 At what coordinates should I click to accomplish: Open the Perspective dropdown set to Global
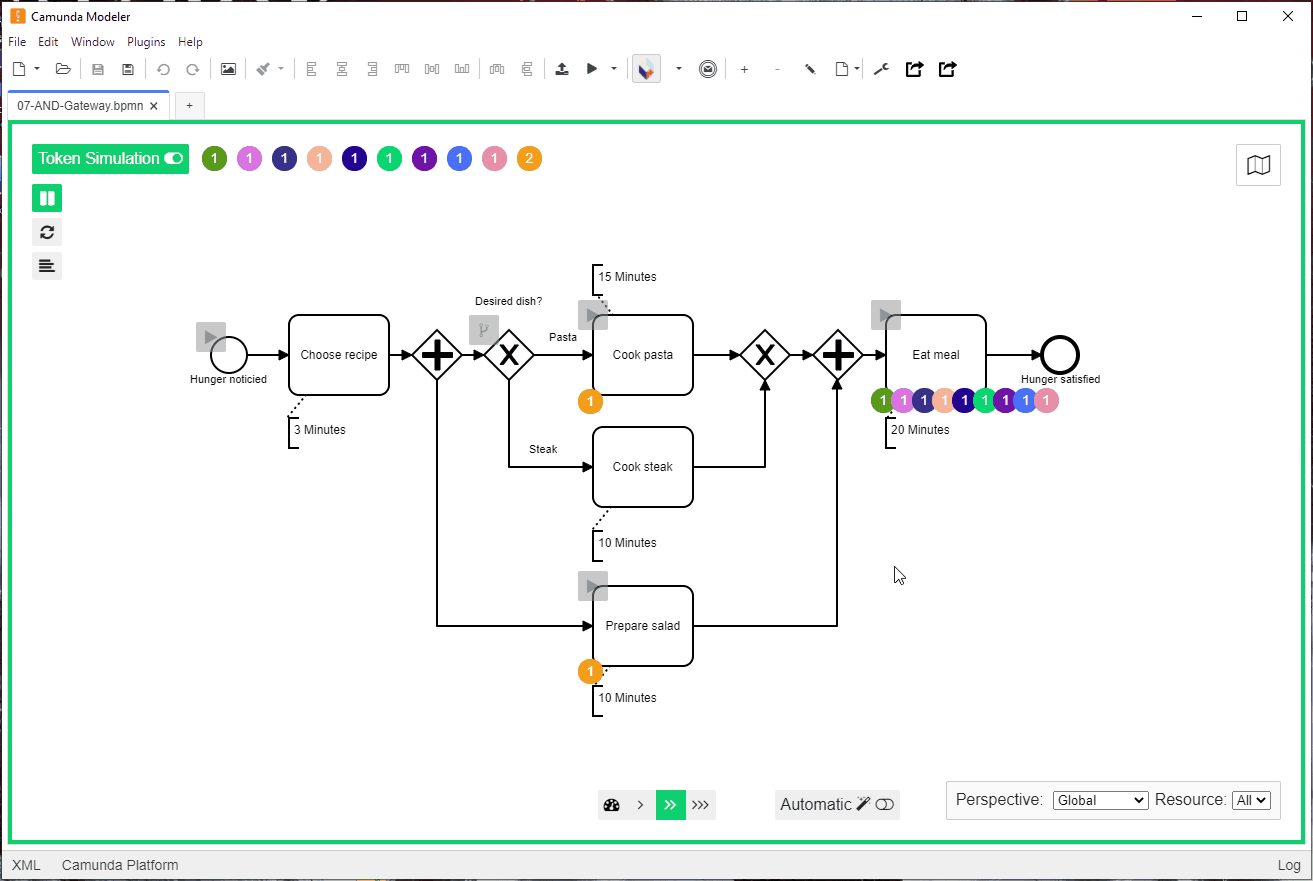point(1100,800)
